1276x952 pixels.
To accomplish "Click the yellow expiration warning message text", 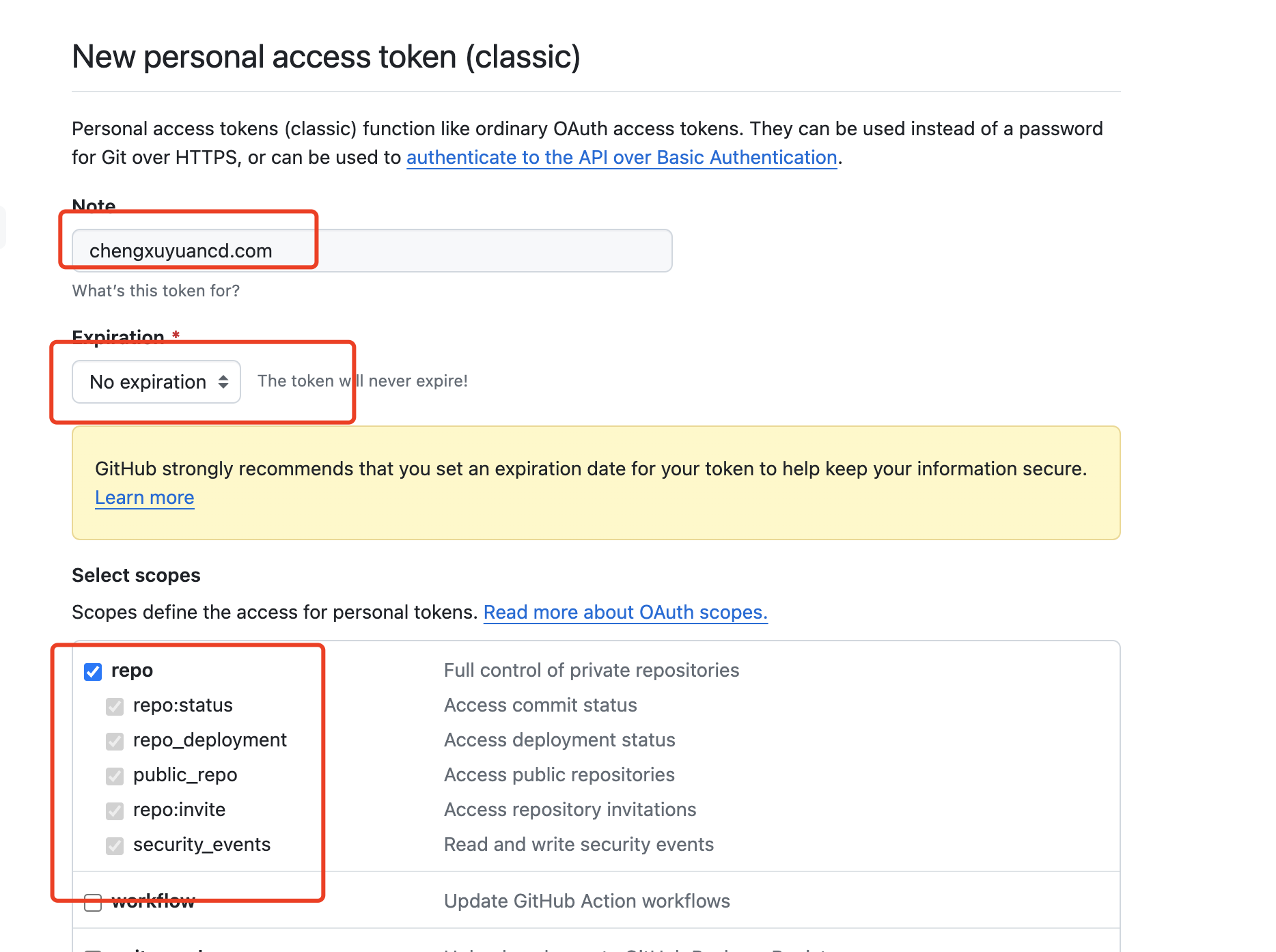I will coord(590,469).
